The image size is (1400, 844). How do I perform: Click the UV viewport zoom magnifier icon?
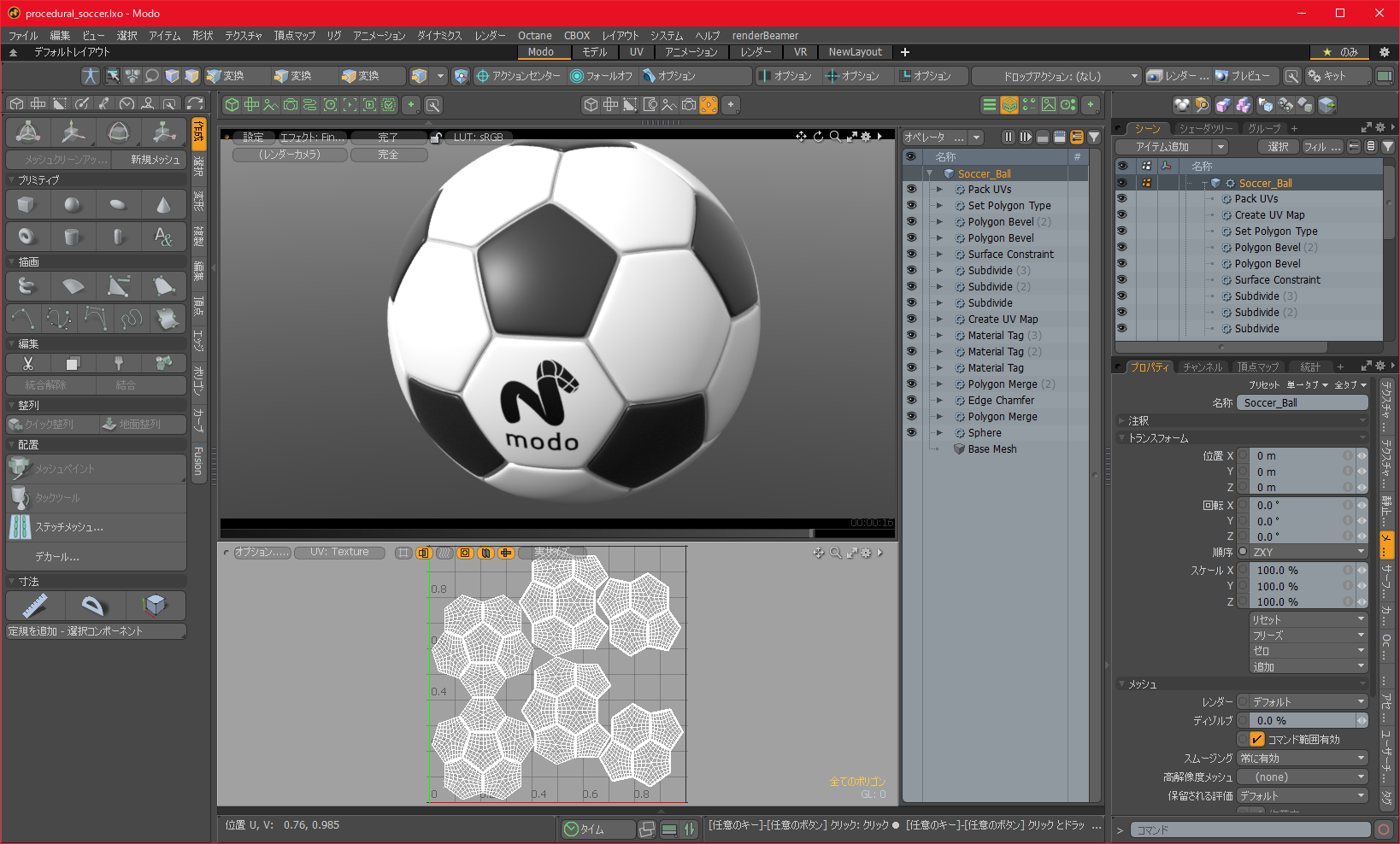pos(836,554)
